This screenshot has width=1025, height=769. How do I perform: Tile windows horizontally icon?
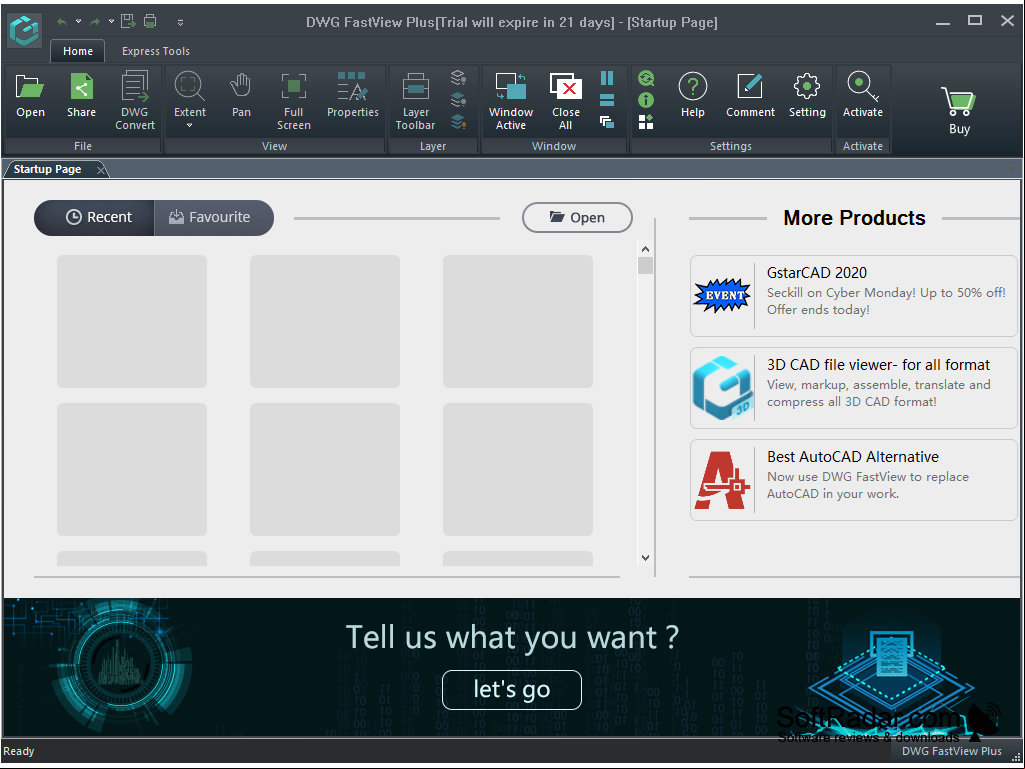coord(607,100)
